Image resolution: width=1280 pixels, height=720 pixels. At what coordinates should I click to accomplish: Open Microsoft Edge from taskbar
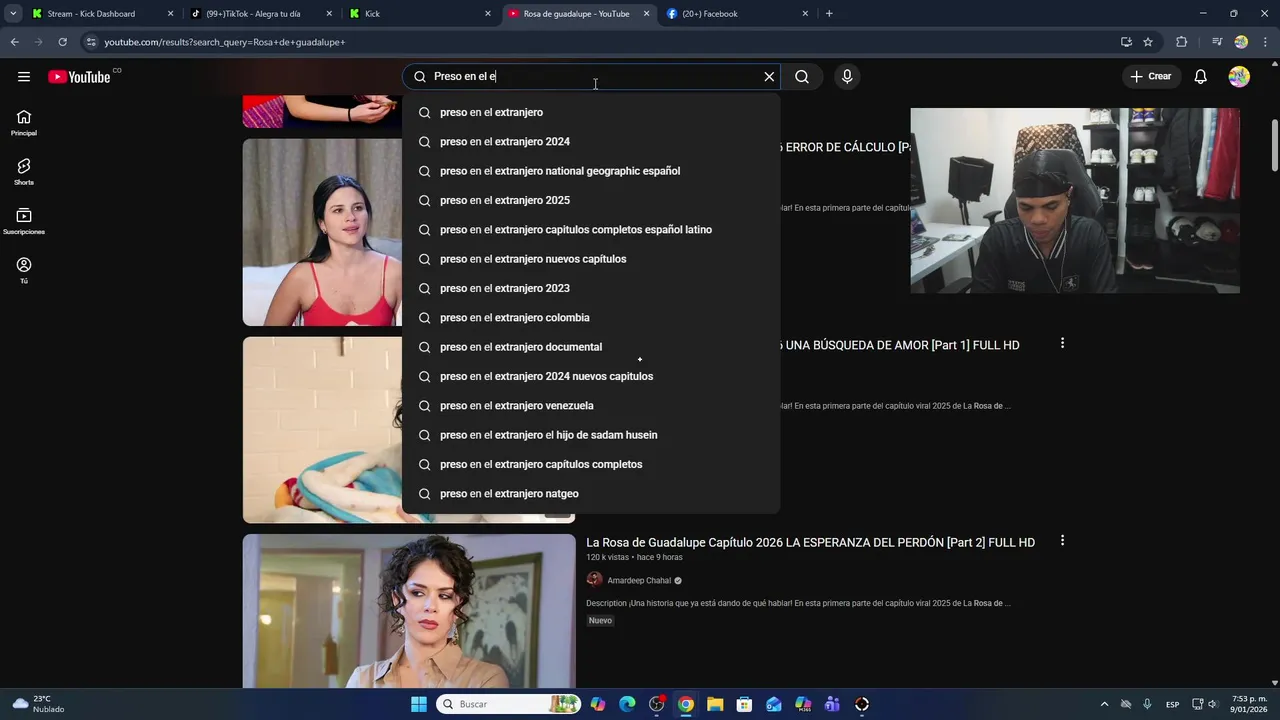627,704
